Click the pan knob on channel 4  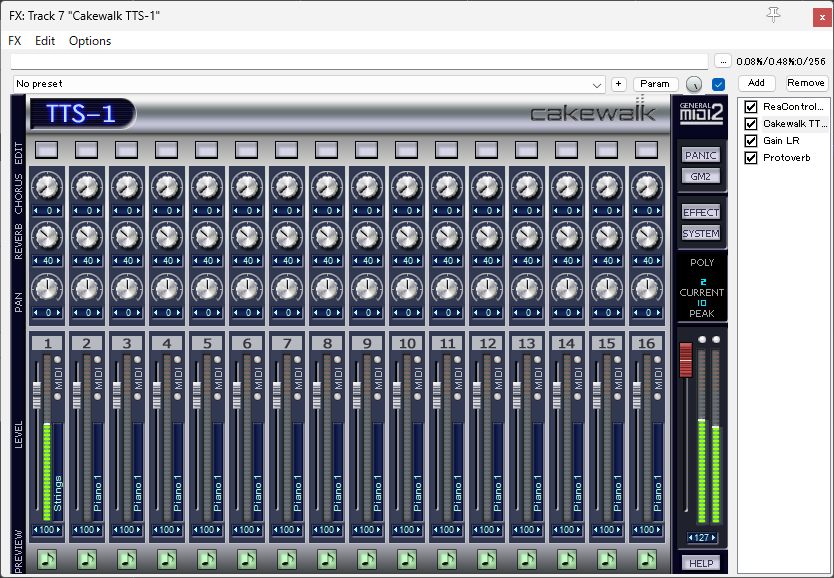click(x=167, y=289)
